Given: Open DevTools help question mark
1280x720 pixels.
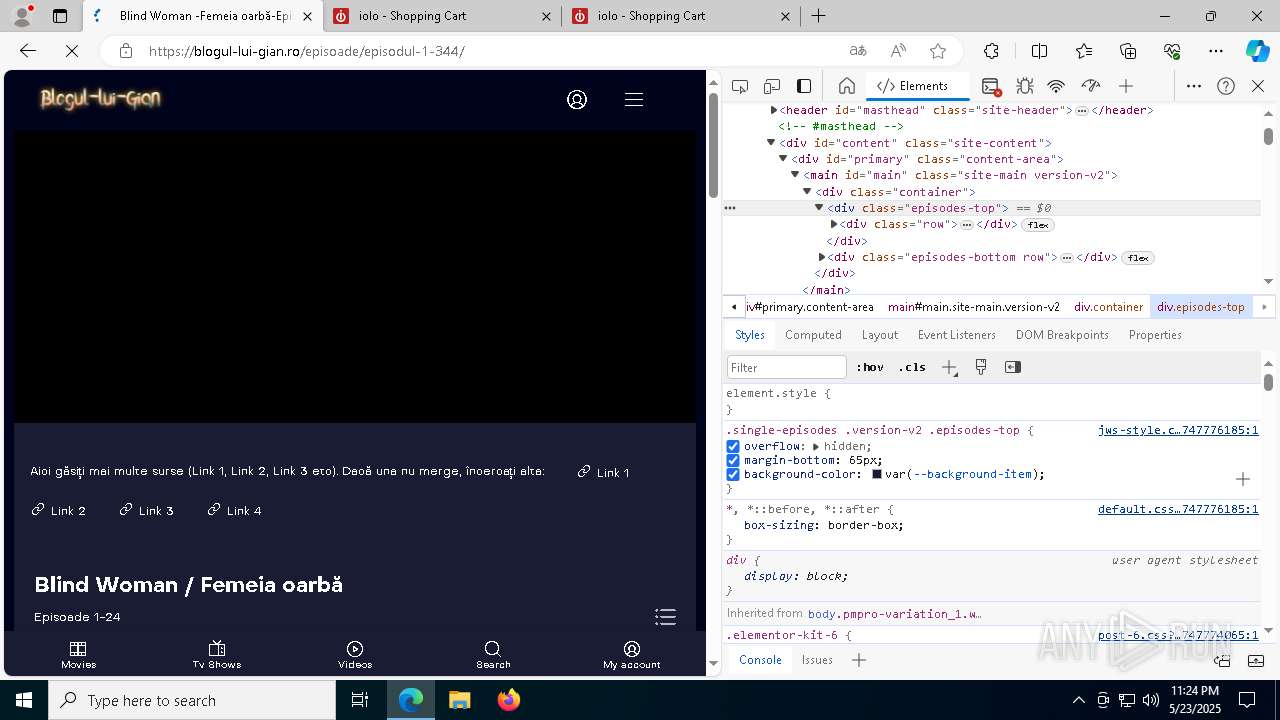Looking at the screenshot, I should (1226, 86).
